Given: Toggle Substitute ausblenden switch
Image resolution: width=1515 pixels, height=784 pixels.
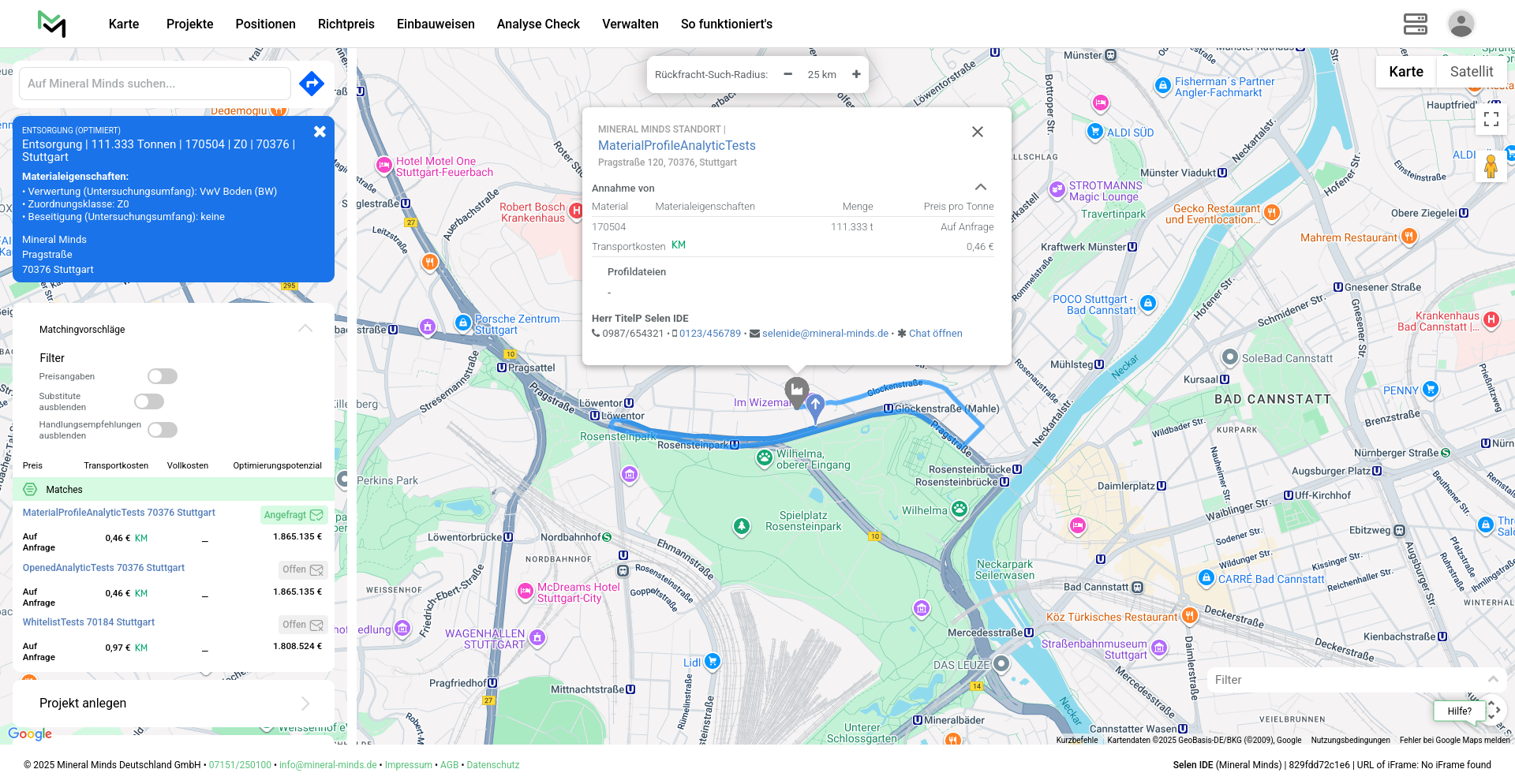Looking at the screenshot, I should click(149, 401).
